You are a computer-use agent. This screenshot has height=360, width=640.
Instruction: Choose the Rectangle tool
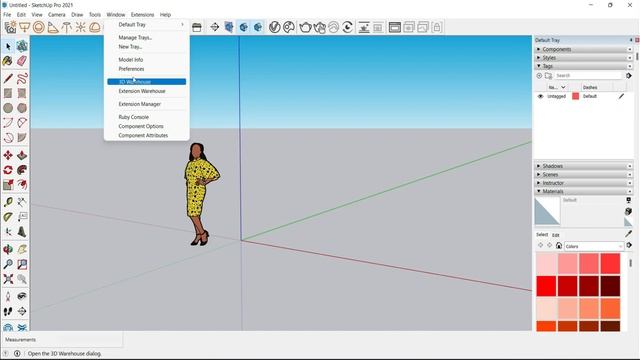8,93
